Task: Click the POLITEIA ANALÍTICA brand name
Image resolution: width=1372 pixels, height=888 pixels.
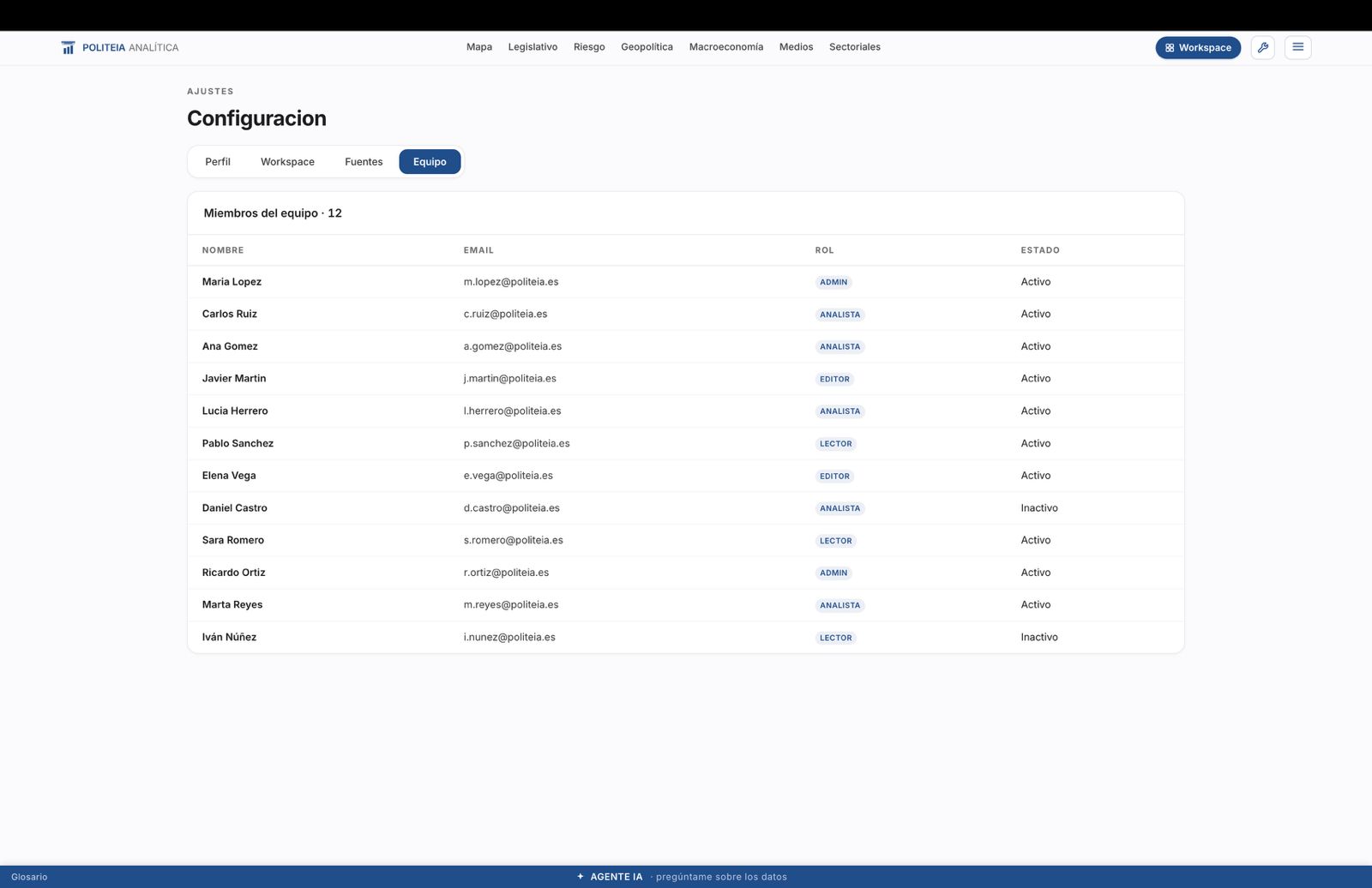Action: coord(130,48)
